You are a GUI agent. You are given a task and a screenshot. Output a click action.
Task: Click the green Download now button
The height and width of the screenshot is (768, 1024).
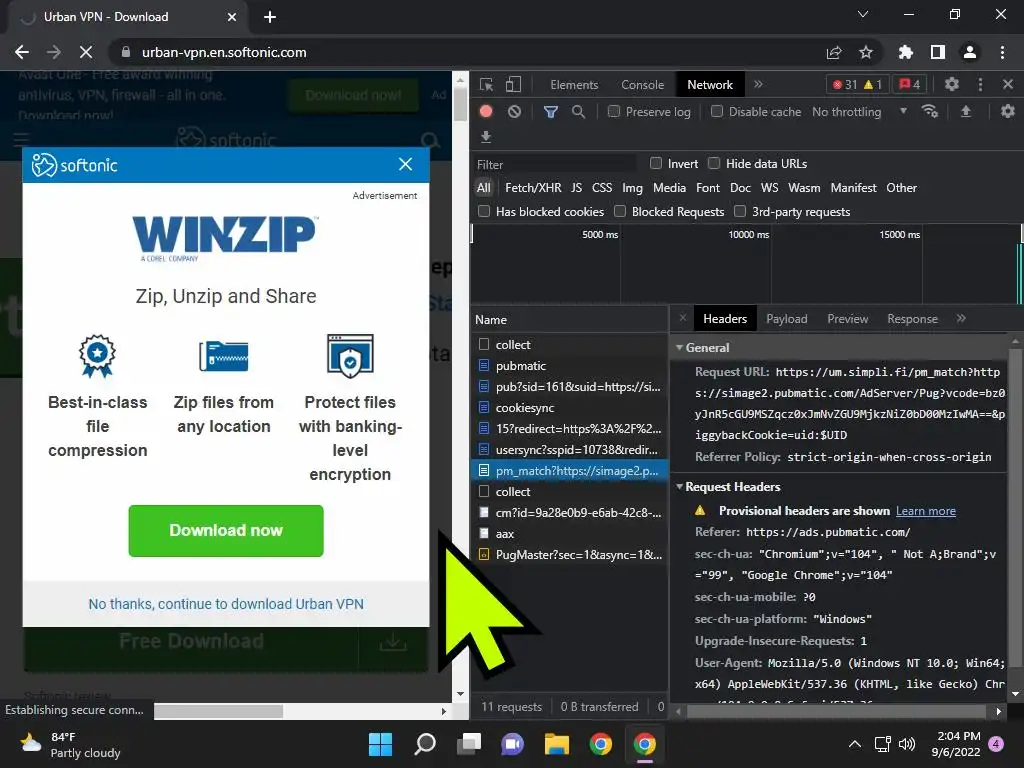[x=226, y=530]
